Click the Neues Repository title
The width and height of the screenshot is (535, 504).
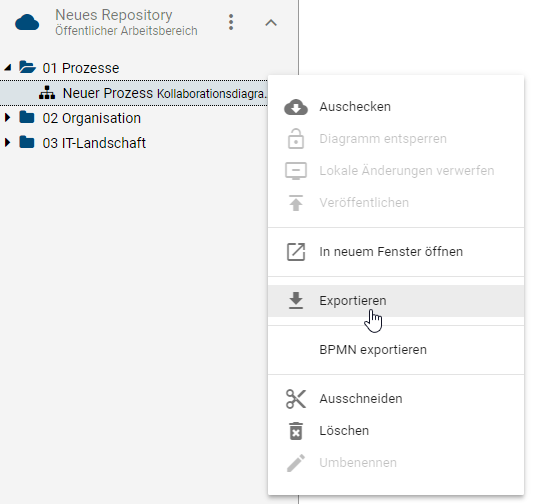pos(114,15)
